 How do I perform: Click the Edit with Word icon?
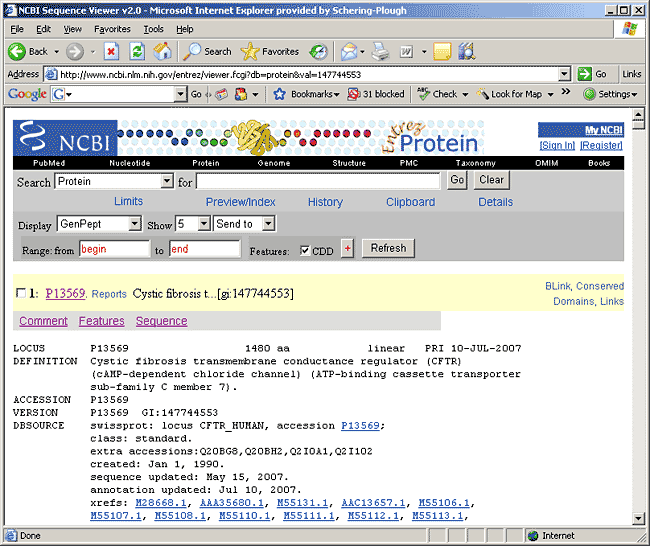click(406, 52)
